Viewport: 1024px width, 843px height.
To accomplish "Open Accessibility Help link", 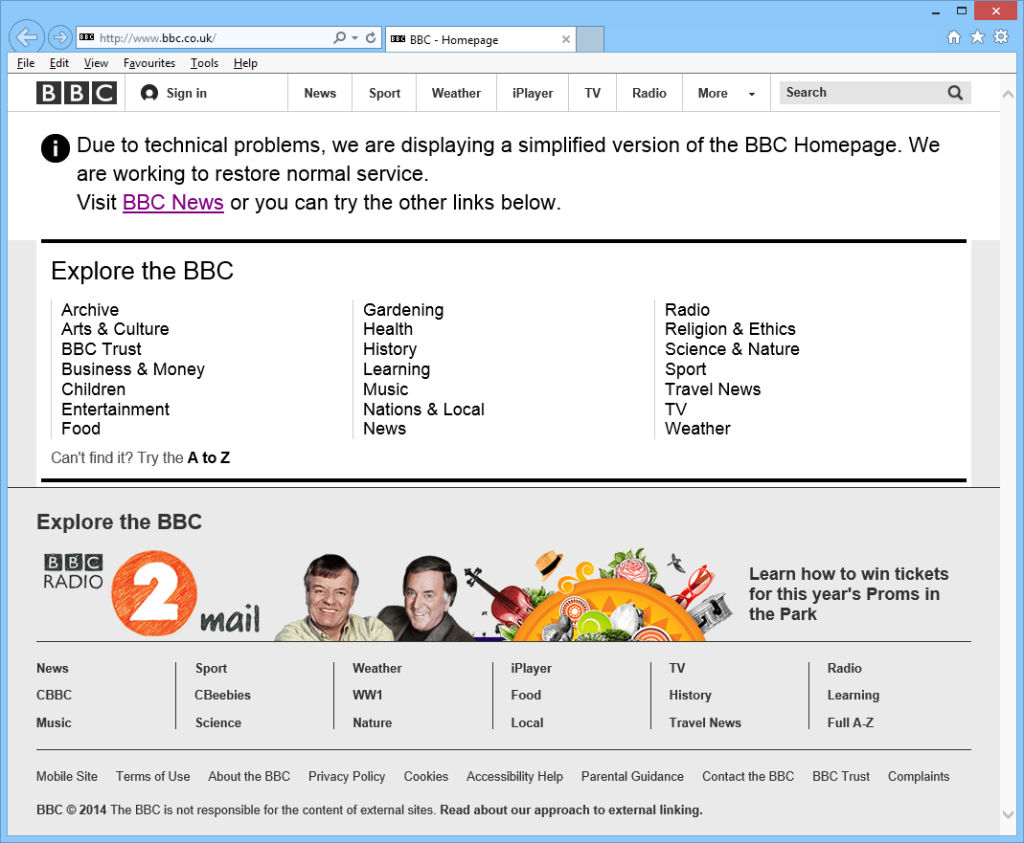I will click(515, 776).
